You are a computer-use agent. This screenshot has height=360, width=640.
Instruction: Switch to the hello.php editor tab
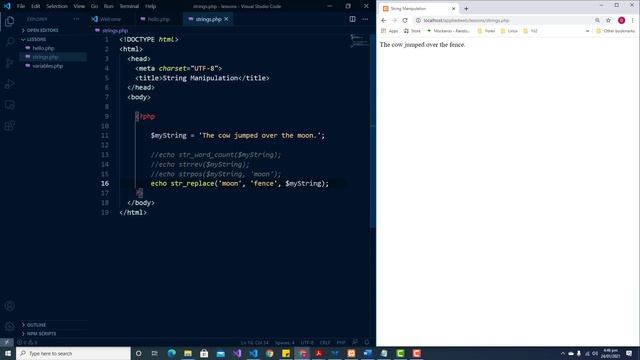158,19
